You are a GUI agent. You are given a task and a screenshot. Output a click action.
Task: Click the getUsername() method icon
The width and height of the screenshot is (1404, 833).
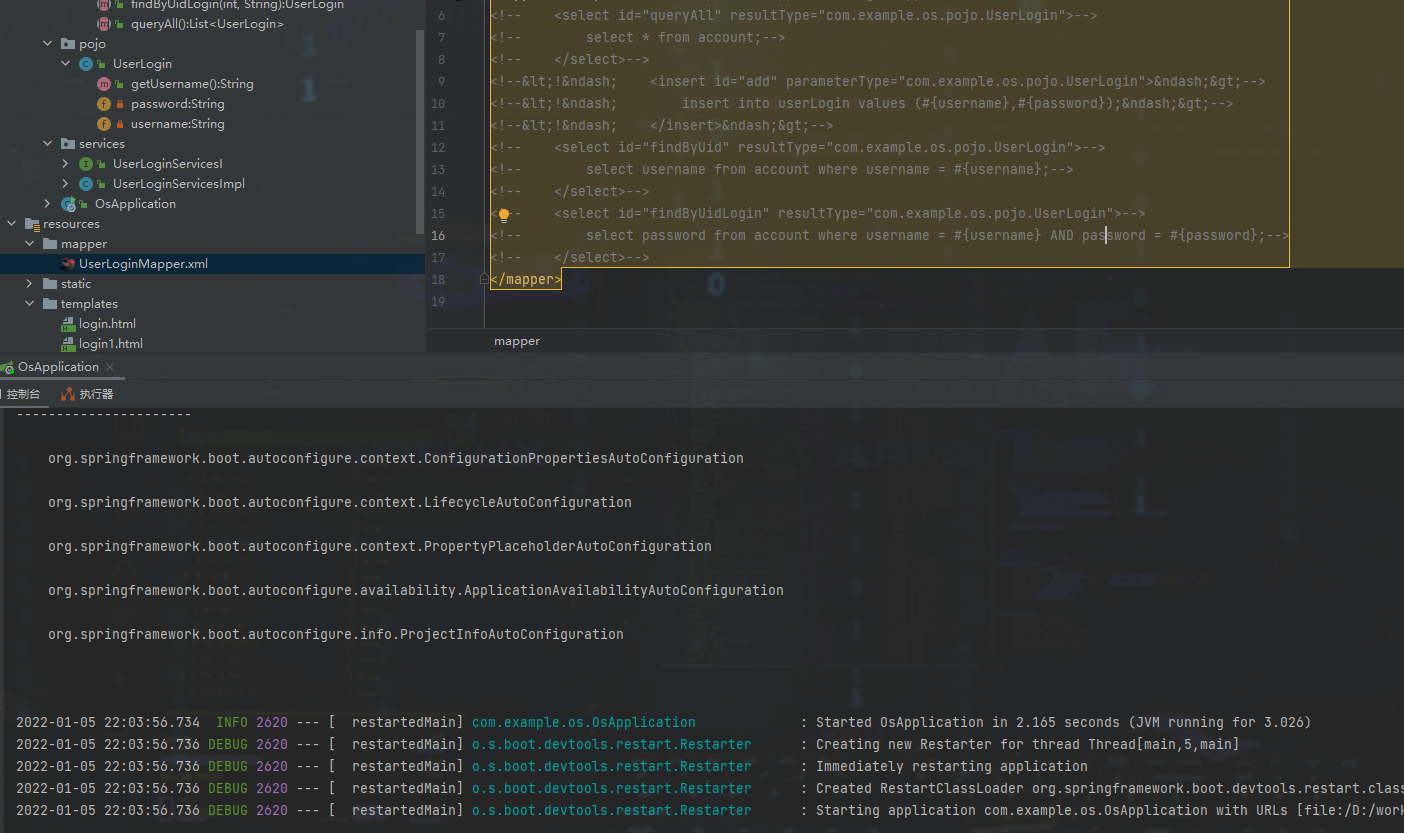point(104,83)
